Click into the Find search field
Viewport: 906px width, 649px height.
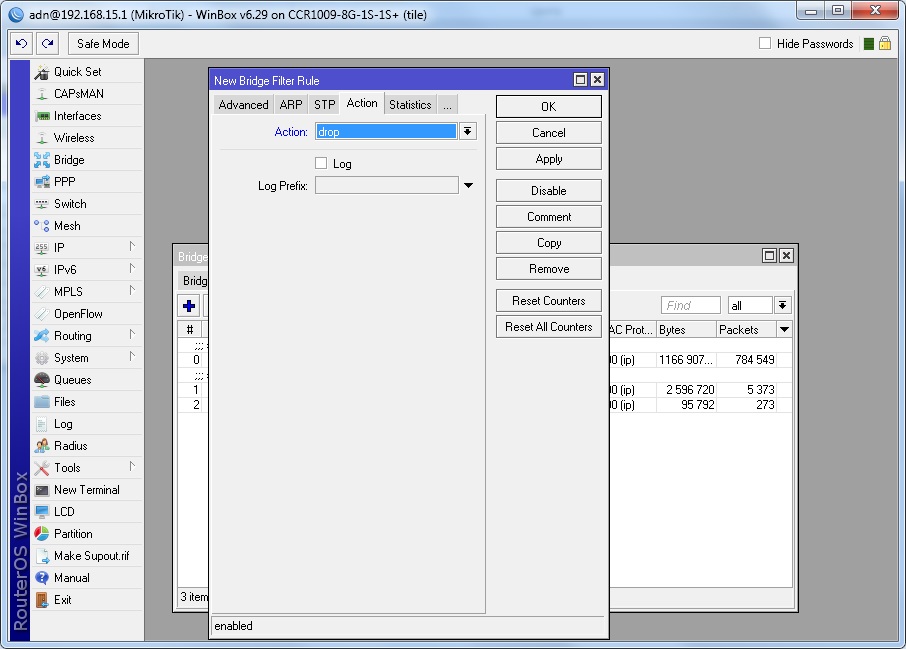click(x=690, y=306)
